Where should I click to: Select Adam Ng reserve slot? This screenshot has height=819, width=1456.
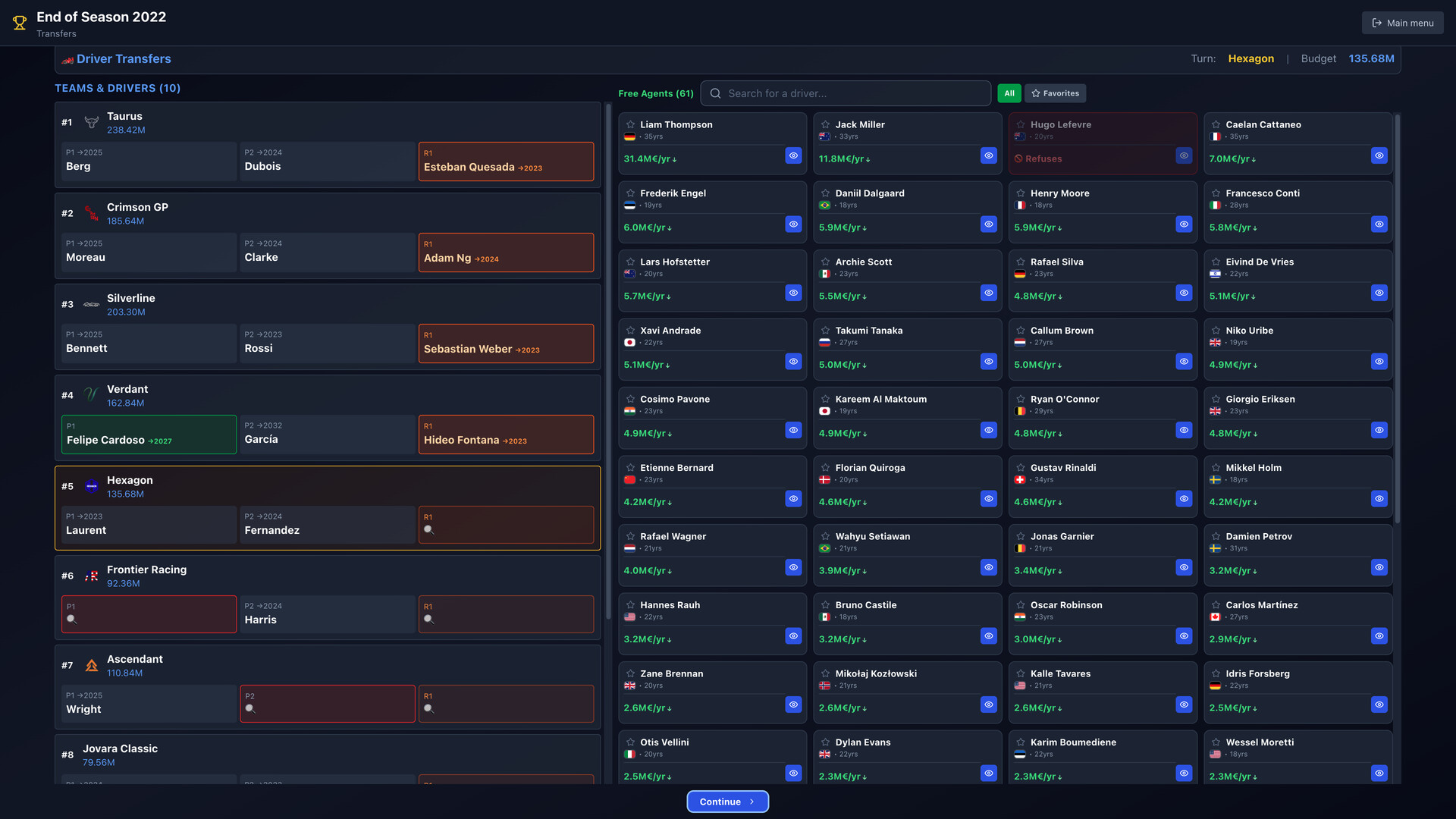point(506,253)
